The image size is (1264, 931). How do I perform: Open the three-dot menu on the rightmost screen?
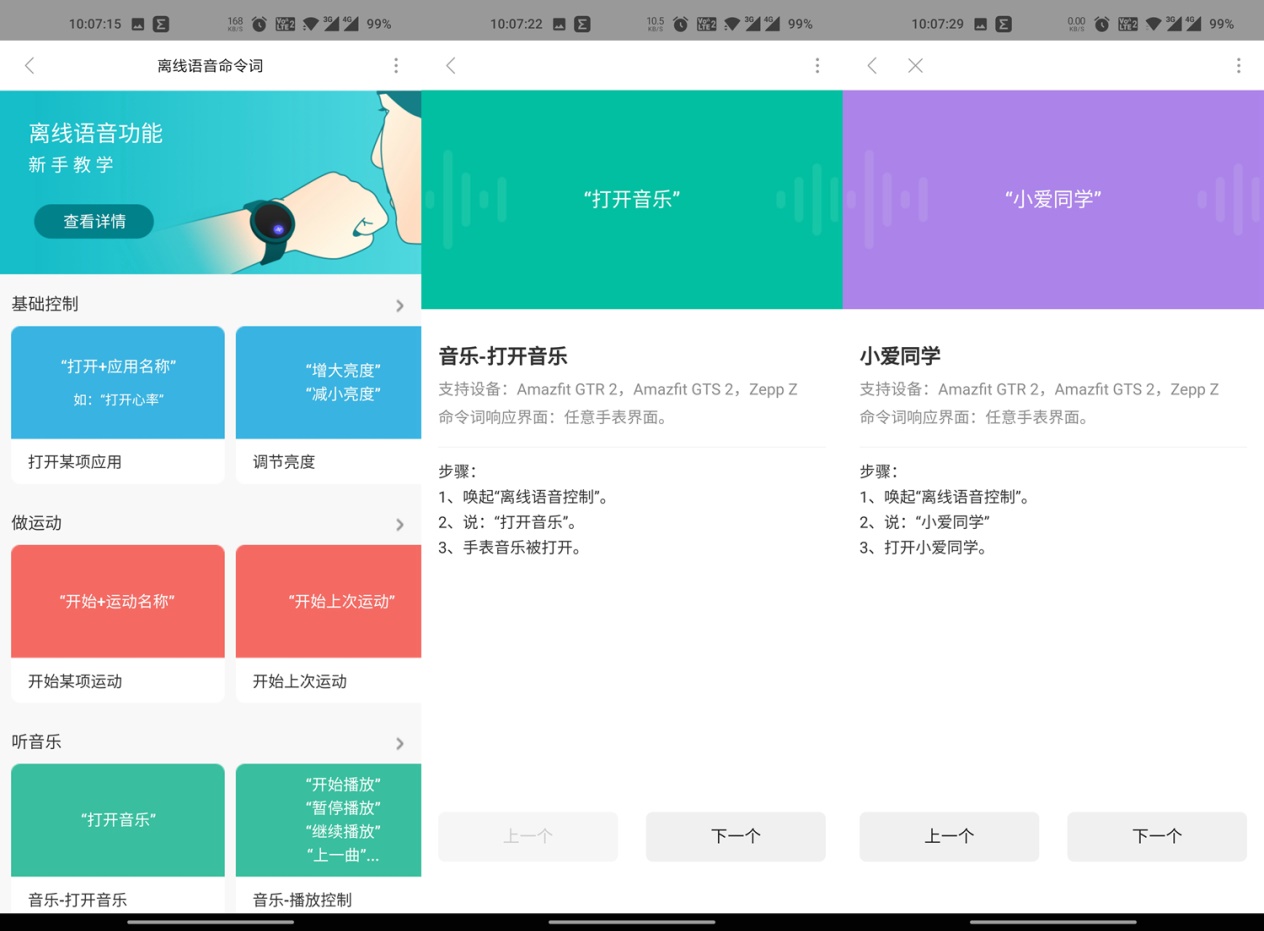[1238, 65]
